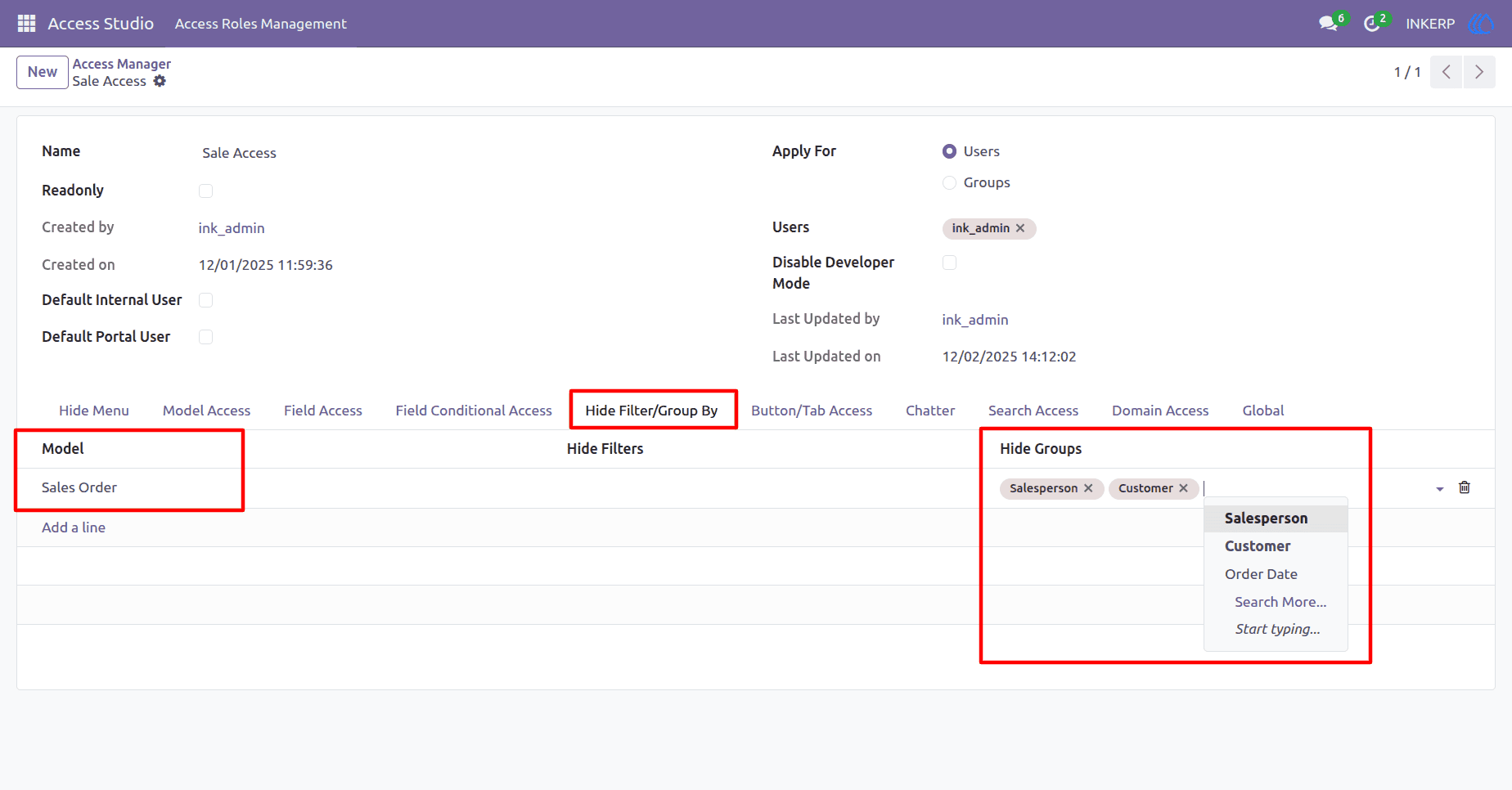The width and height of the screenshot is (1512, 790).
Task: Collapse the Hide Groups dropdown arrow
Action: coord(1440,489)
